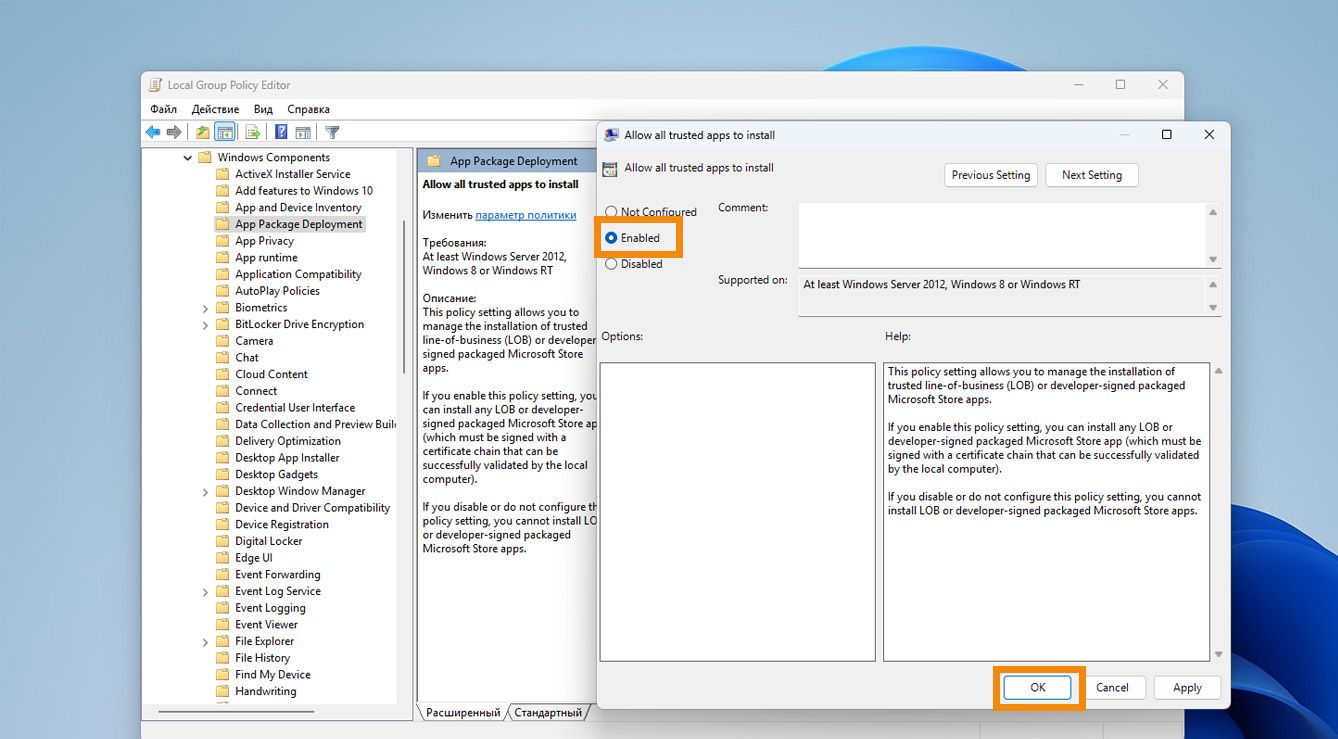Go up one level using the folder-up icon

[203, 132]
